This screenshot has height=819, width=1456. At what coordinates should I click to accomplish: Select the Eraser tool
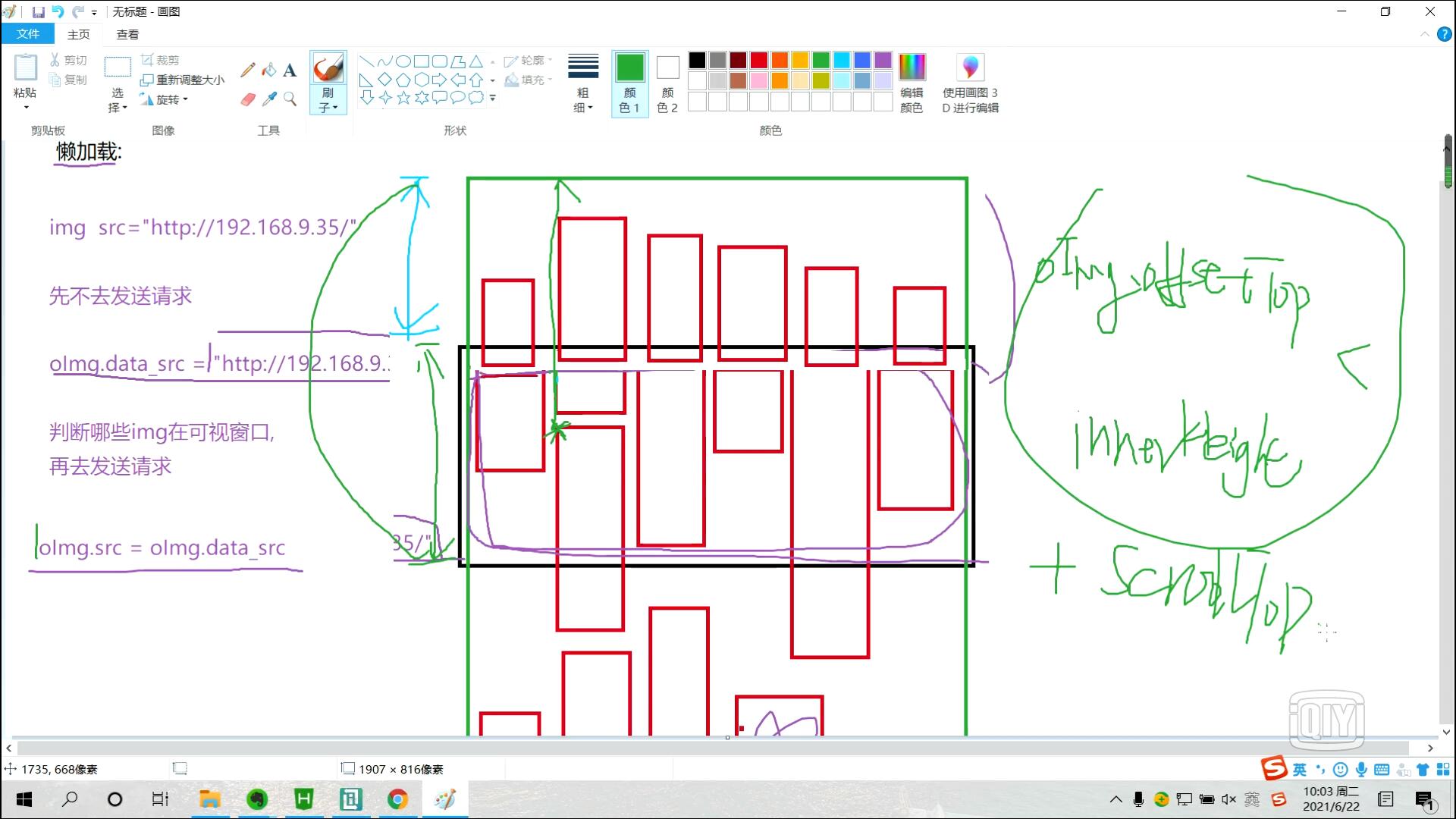(x=248, y=99)
